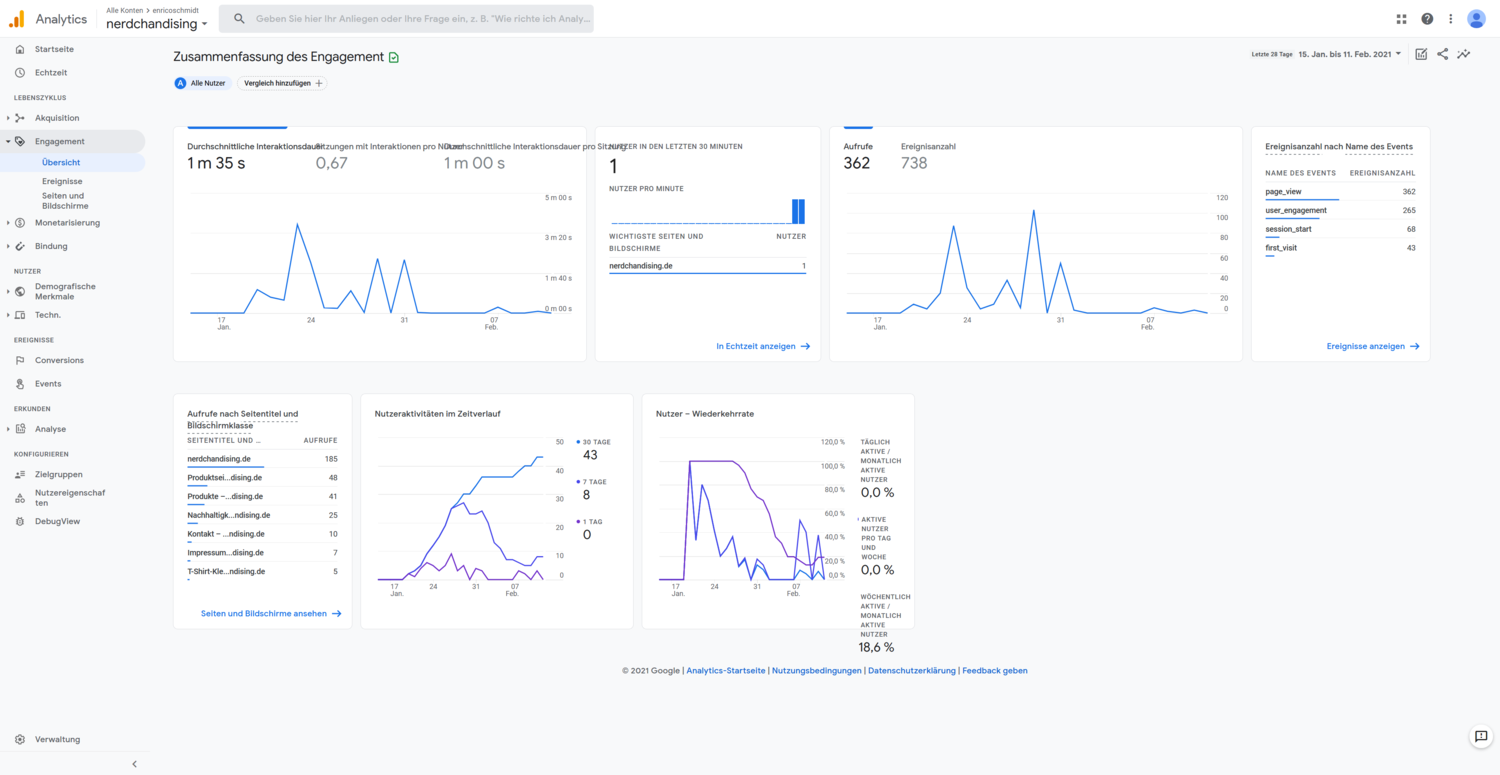Open the insights trend line icon

1464,54
